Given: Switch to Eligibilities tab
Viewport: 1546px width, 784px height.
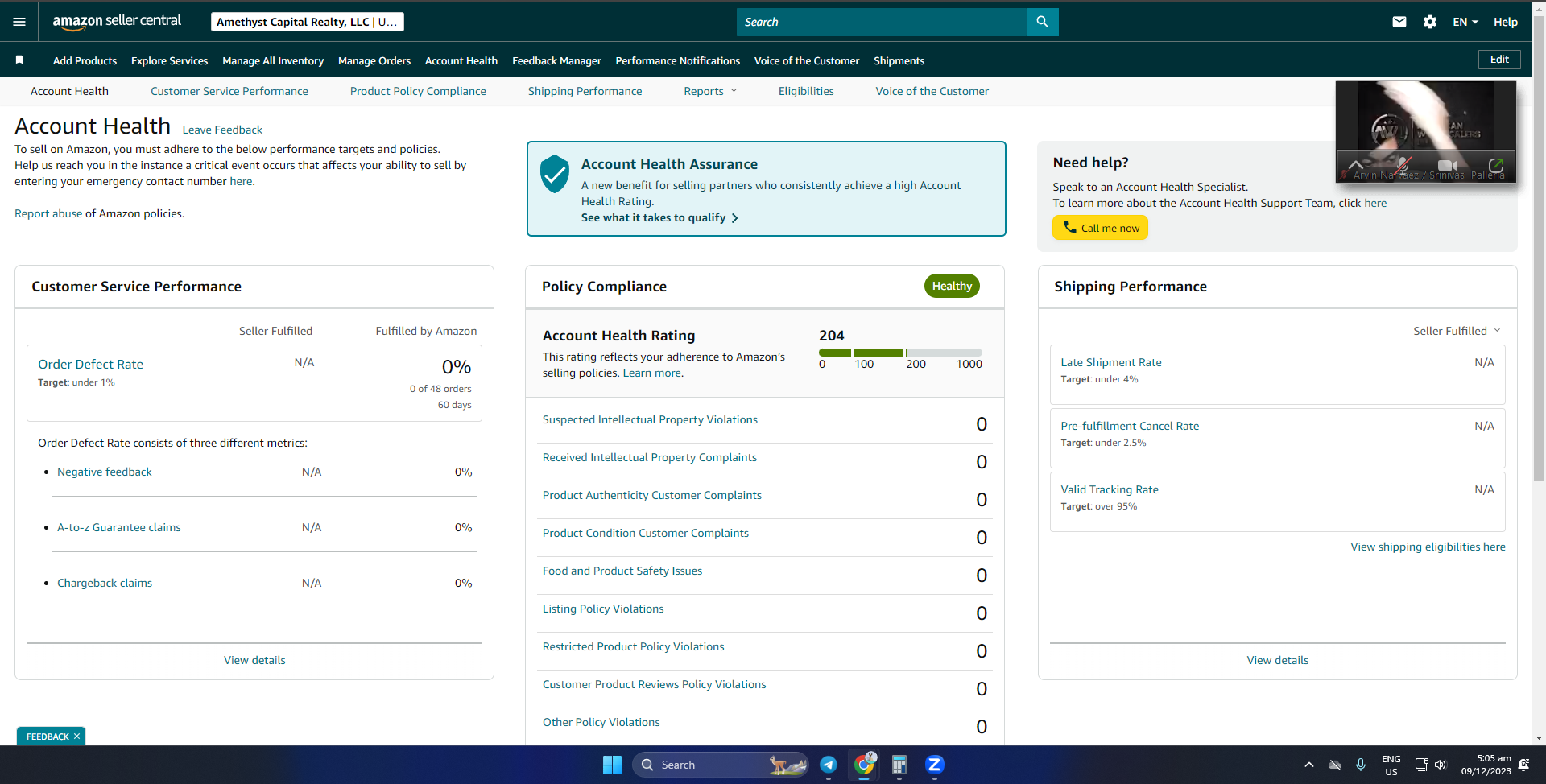Looking at the screenshot, I should pyautogui.click(x=806, y=91).
